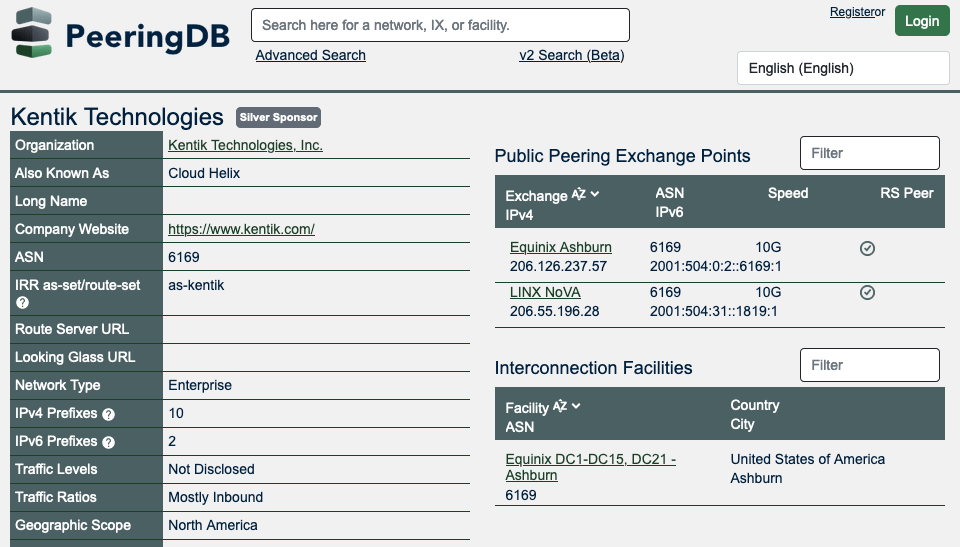
Task: Sort by City column header in facilities table
Action: [742, 424]
